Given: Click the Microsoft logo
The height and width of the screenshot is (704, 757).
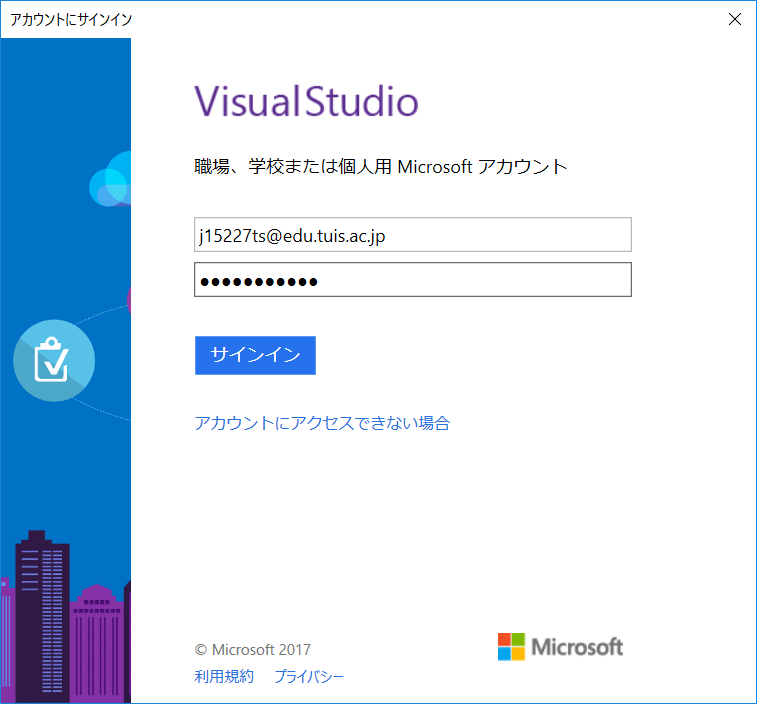Looking at the screenshot, I should (560, 647).
